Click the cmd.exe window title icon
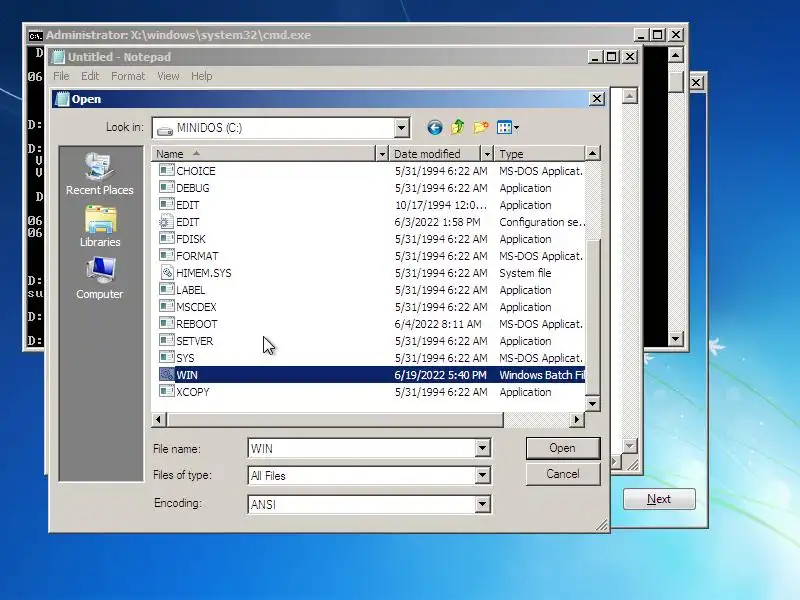 (36, 36)
